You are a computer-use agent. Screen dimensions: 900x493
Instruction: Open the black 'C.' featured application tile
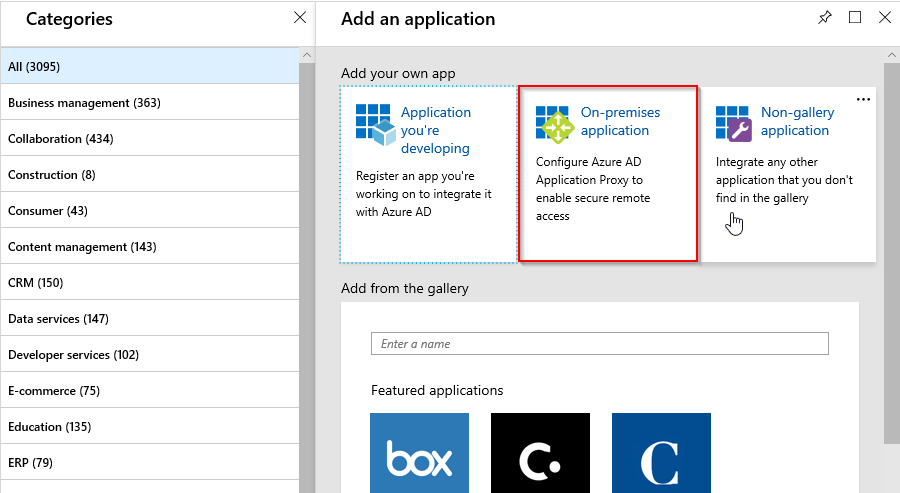[x=540, y=453]
